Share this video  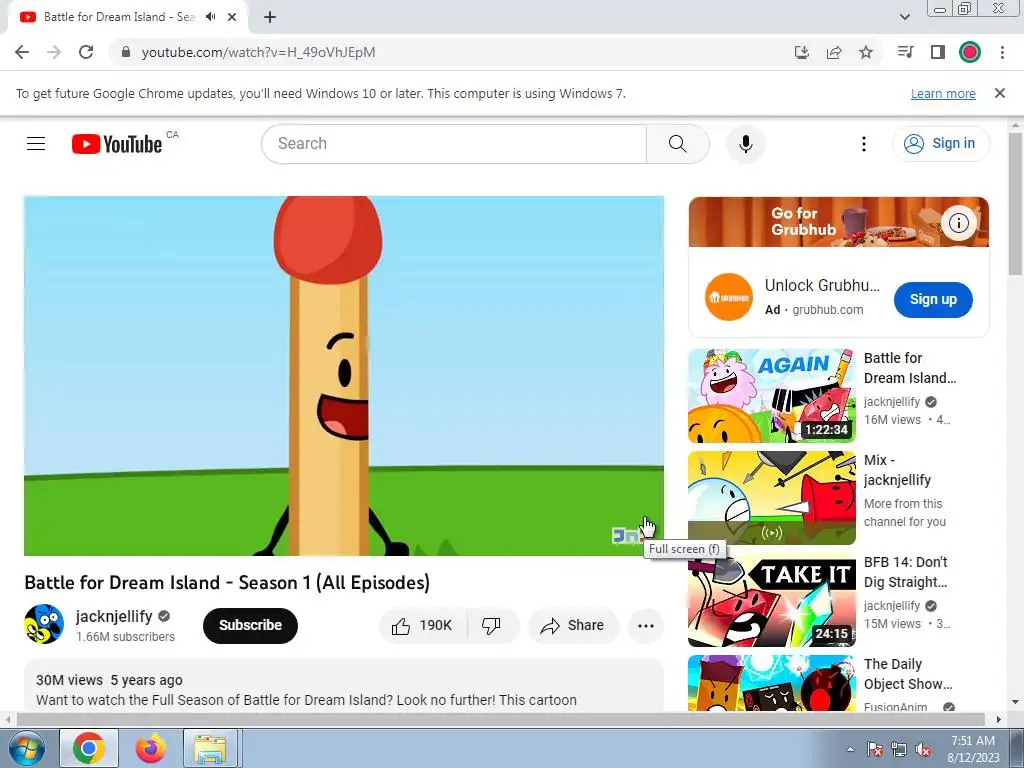(573, 626)
